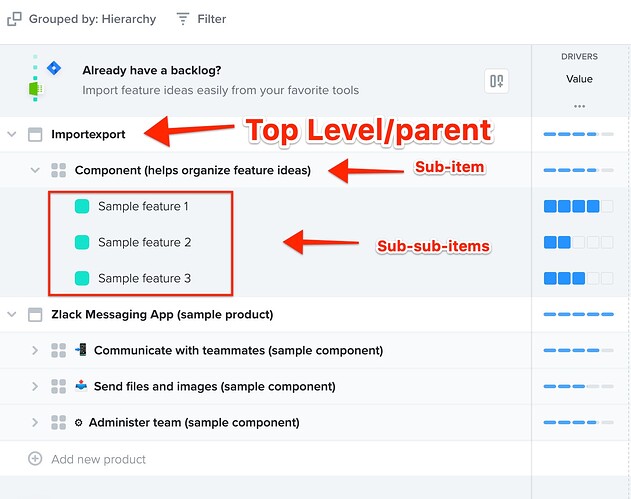This screenshot has width=631, height=499.
Task: Adjust Administer team value score bar
Action: point(579,423)
